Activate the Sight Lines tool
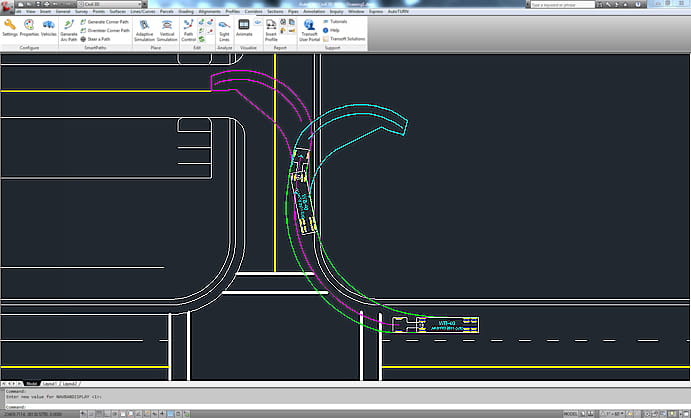691x418 pixels. 224,30
